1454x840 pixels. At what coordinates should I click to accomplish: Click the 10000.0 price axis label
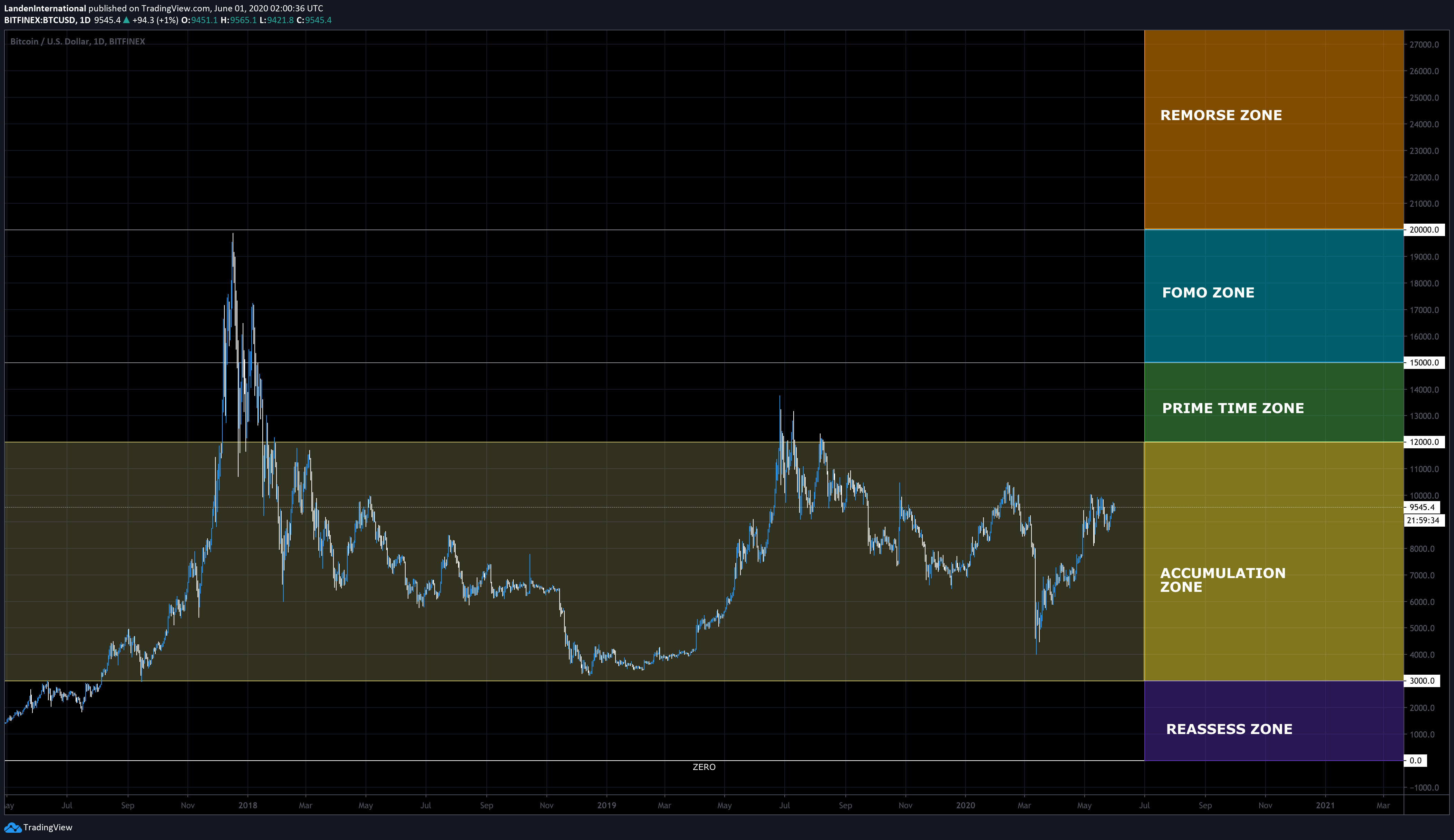tap(1424, 496)
